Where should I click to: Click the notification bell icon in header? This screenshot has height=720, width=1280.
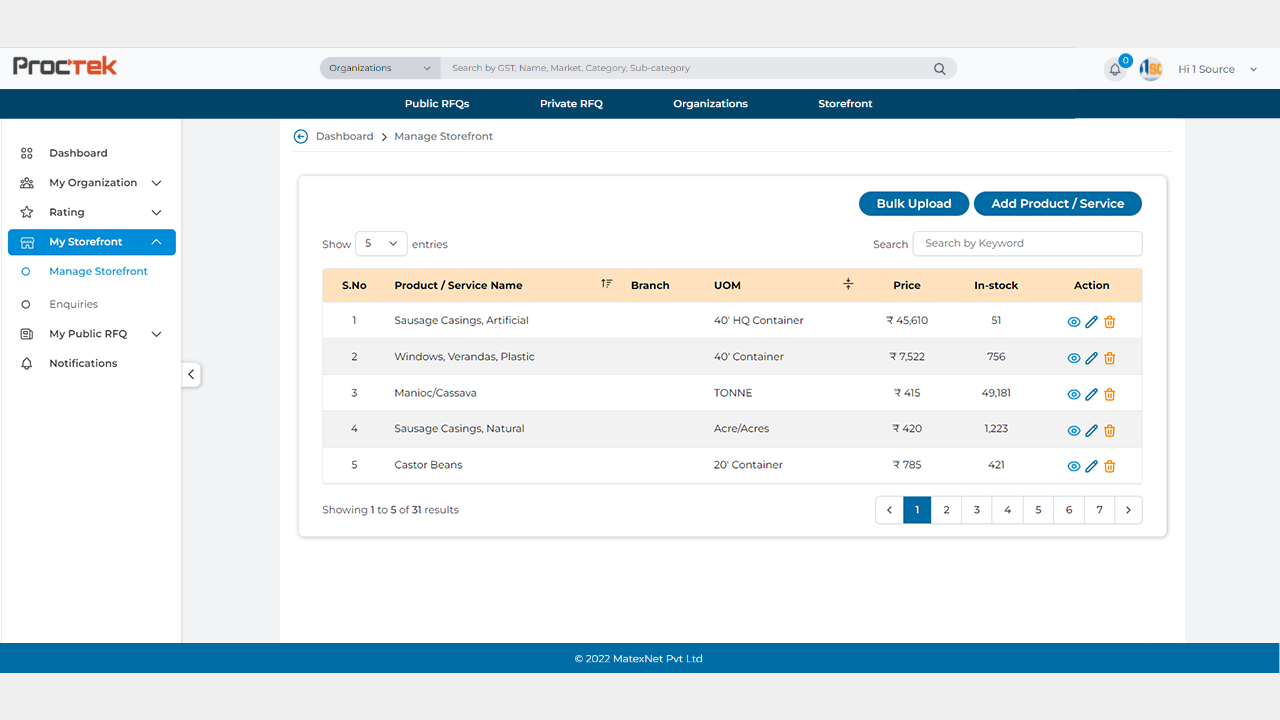1115,70
